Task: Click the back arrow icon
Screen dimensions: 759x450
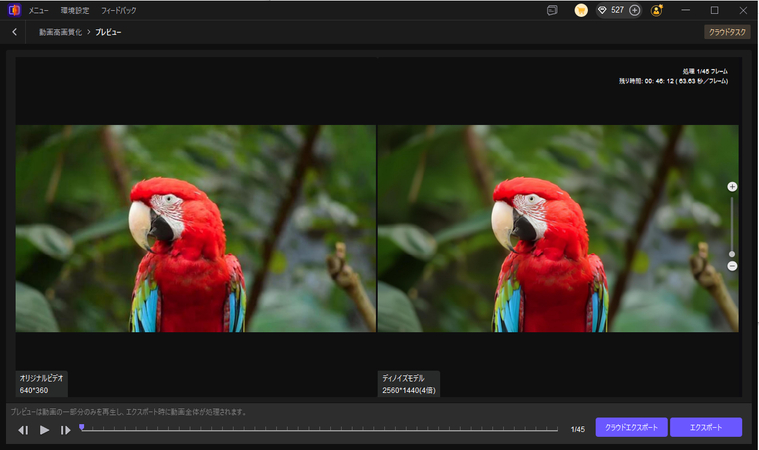Action: 14,32
